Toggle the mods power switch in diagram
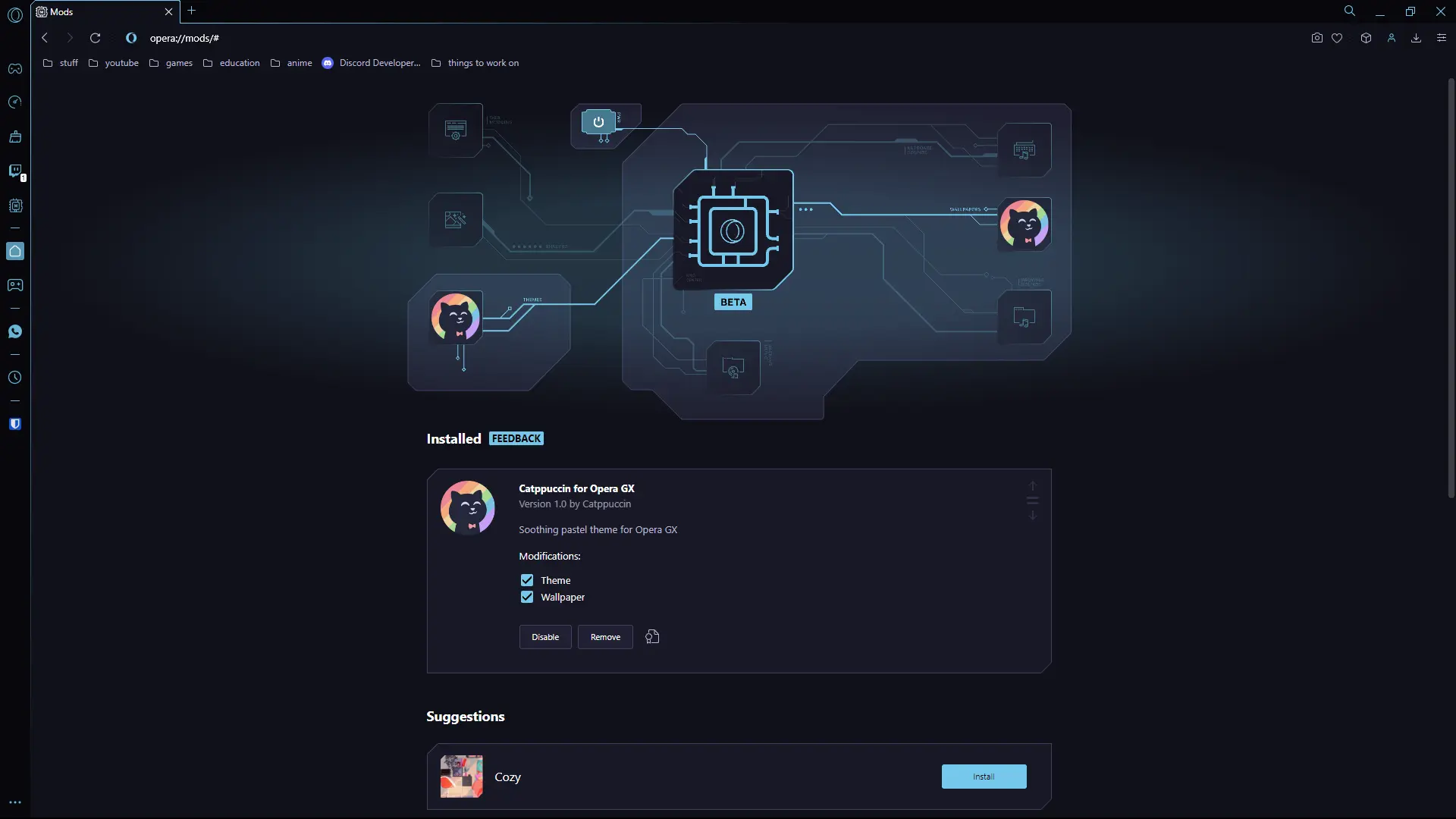 pos(598,121)
